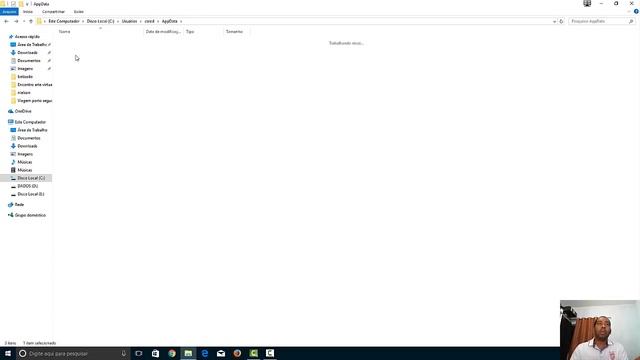The image size is (640, 360).
Task: Sort by Data de modificação column header
Action: tap(163, 31)
